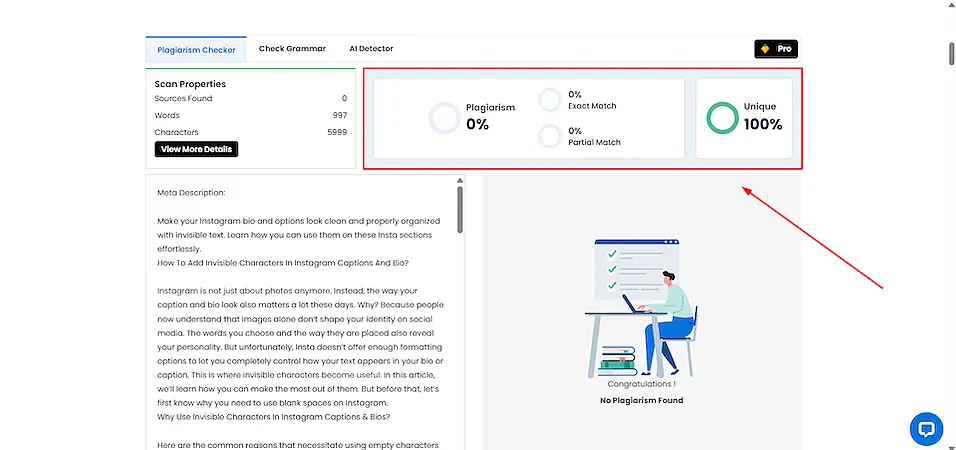Click the Plagiarism 0% progress ring
Image resolution: width=956 pixels, height=450 pixels.
click(443, 118)
